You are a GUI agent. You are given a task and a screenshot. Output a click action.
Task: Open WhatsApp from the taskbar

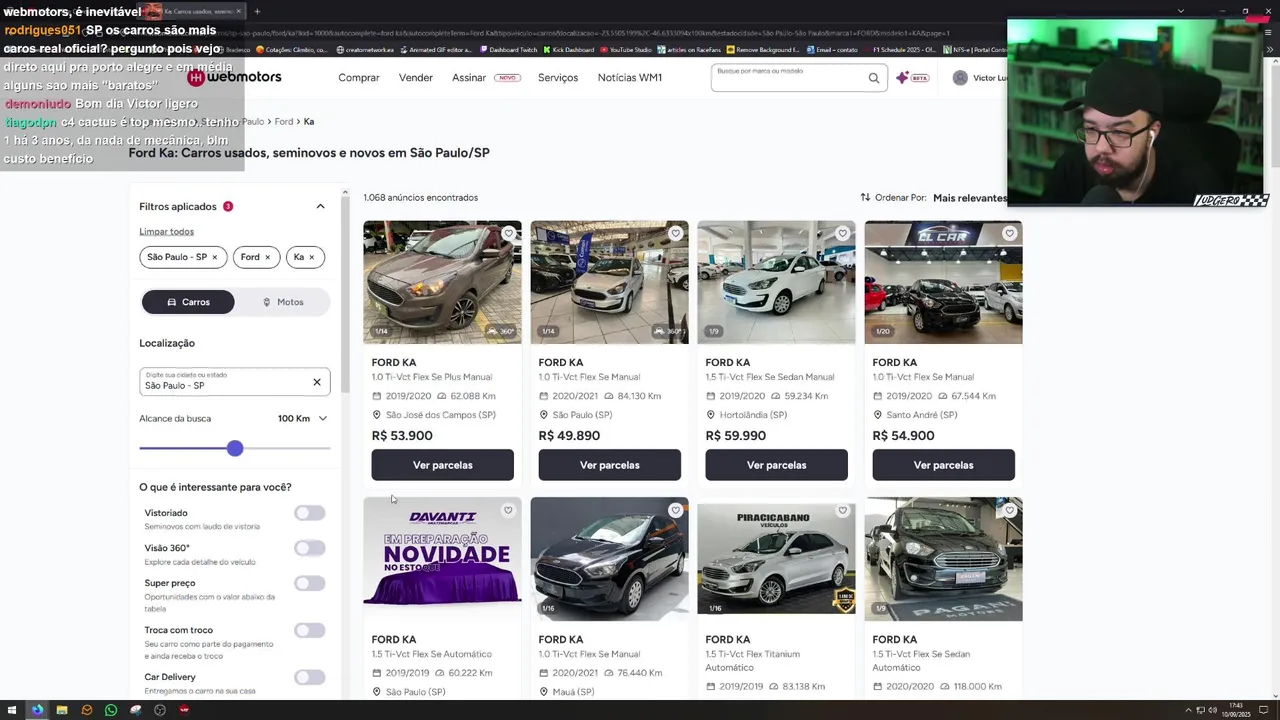[x=111, y=710]
